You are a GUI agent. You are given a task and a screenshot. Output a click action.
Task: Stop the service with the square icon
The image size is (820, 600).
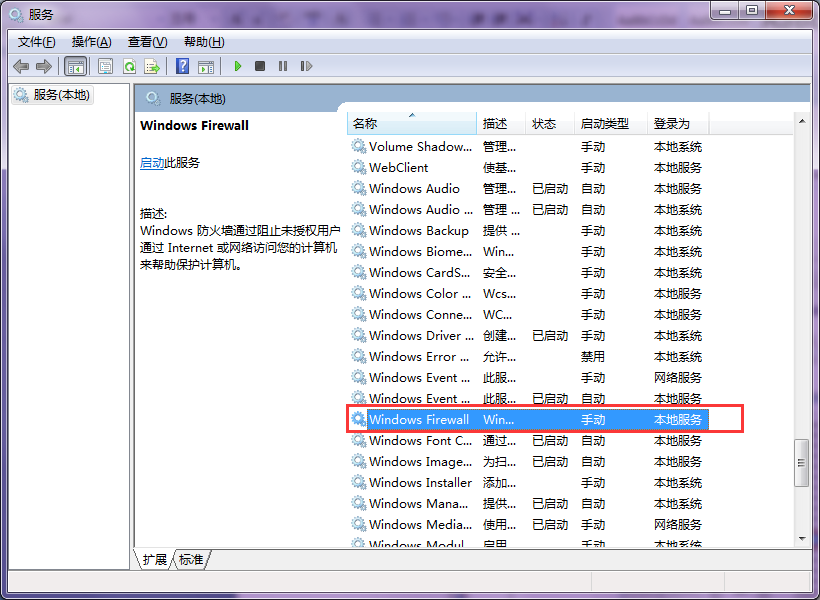click(260, 66)
